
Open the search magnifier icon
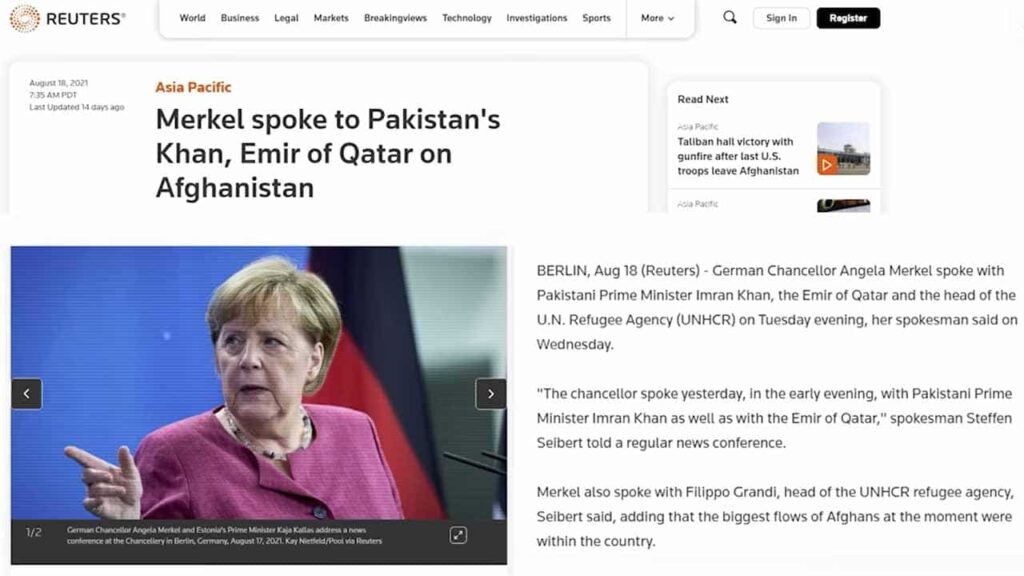[729, 18]
